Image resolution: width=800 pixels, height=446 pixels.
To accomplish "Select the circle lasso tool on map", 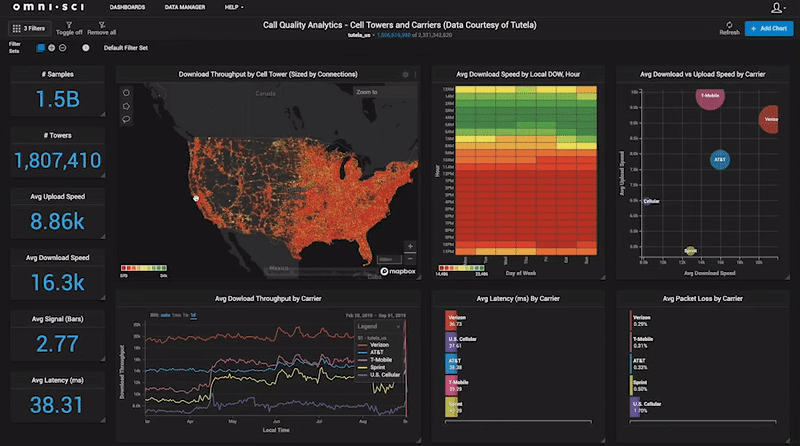I will pos(126,93).
